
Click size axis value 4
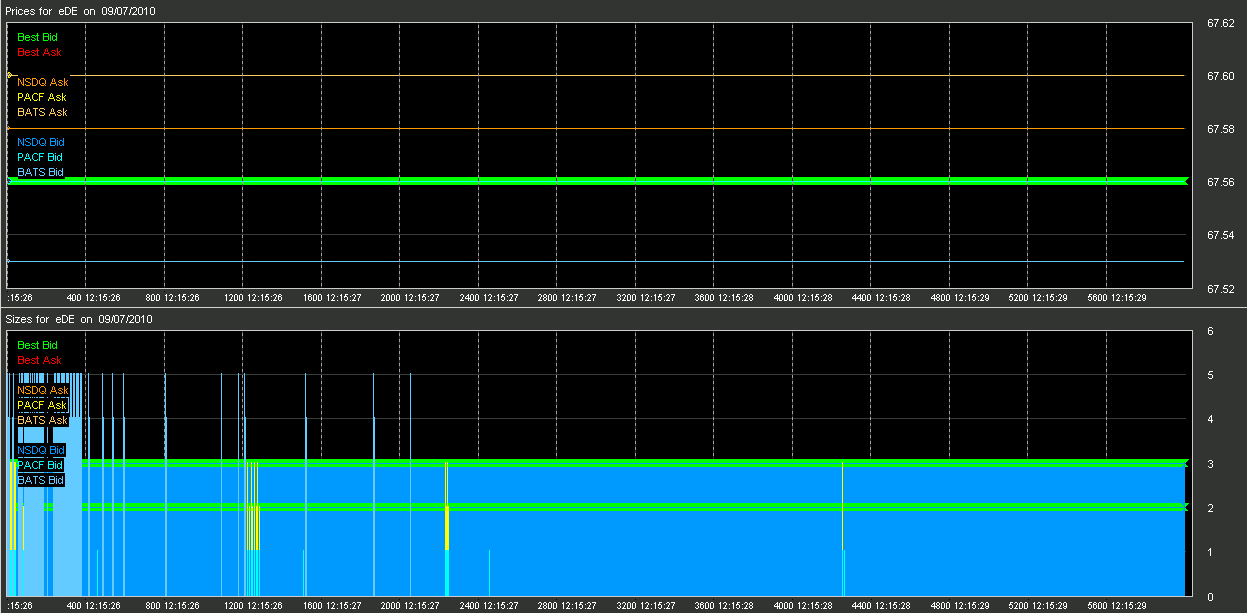[1210, 420]
